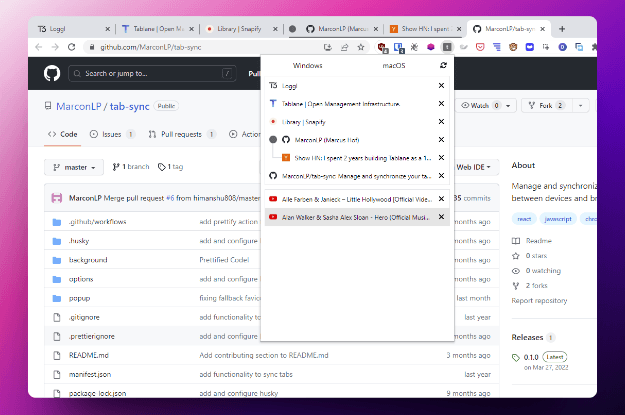Open the Code repository tab
Viewport: 625px width, 415px height.
(x=63, y=134)
